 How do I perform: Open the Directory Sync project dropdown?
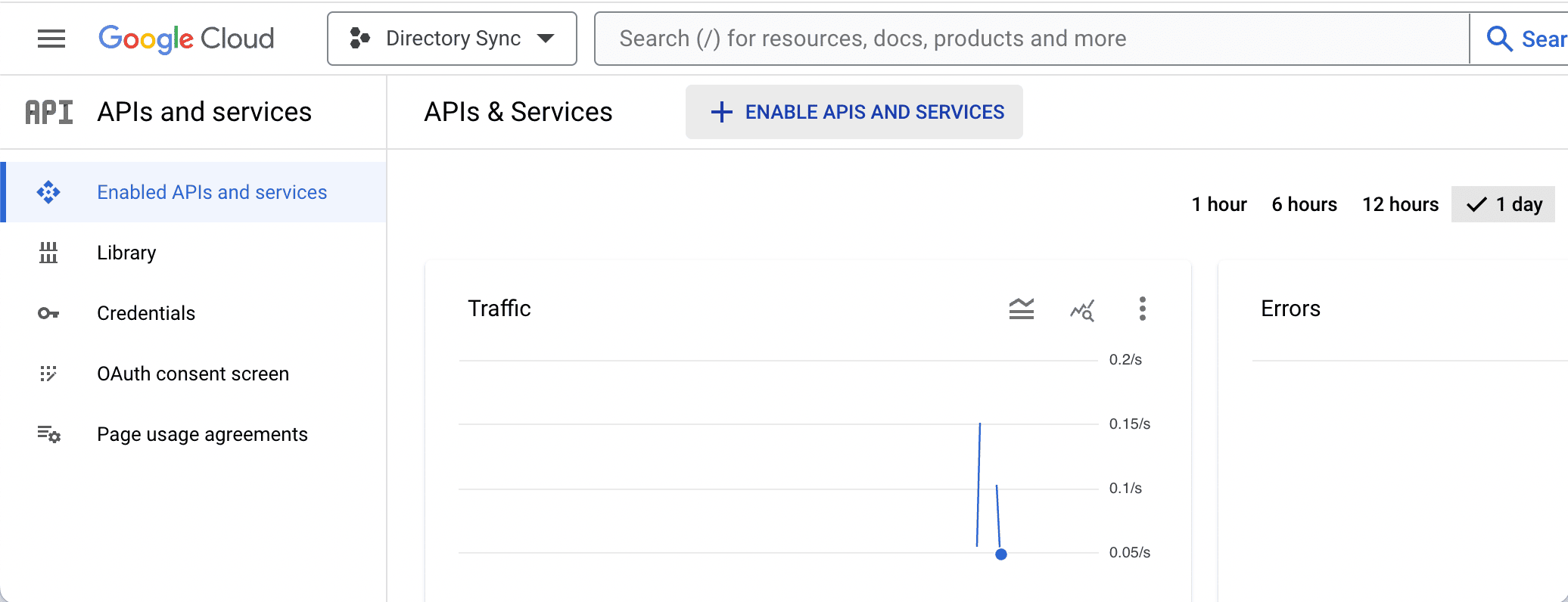[452, 38]
